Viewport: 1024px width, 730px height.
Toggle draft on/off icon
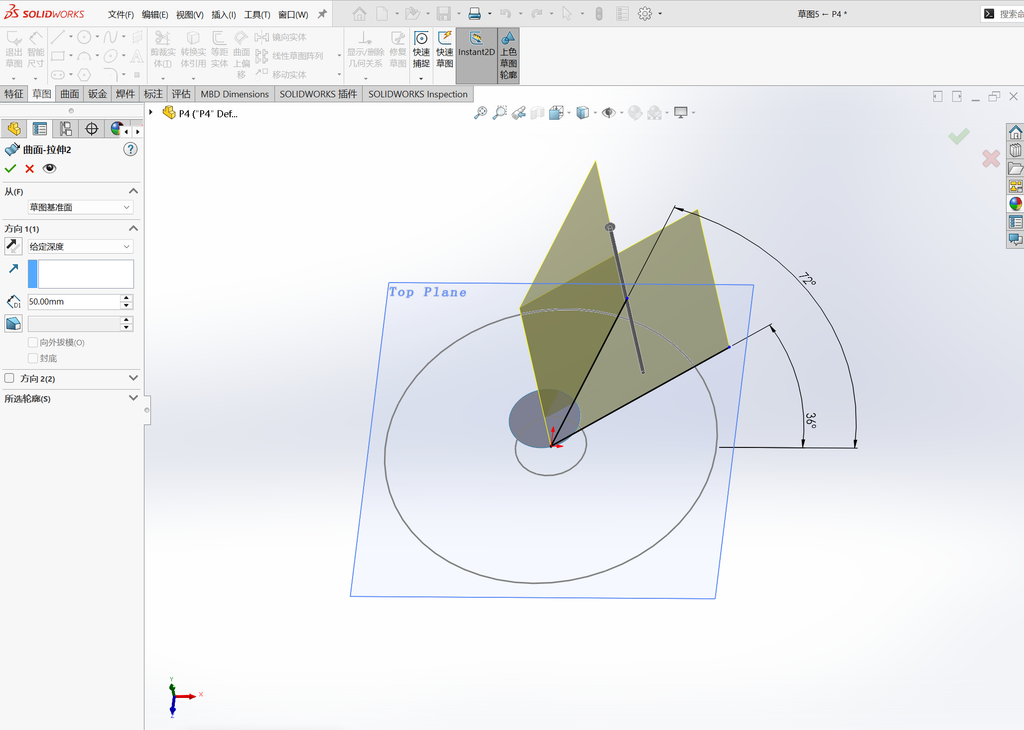[x=13, y=323]
